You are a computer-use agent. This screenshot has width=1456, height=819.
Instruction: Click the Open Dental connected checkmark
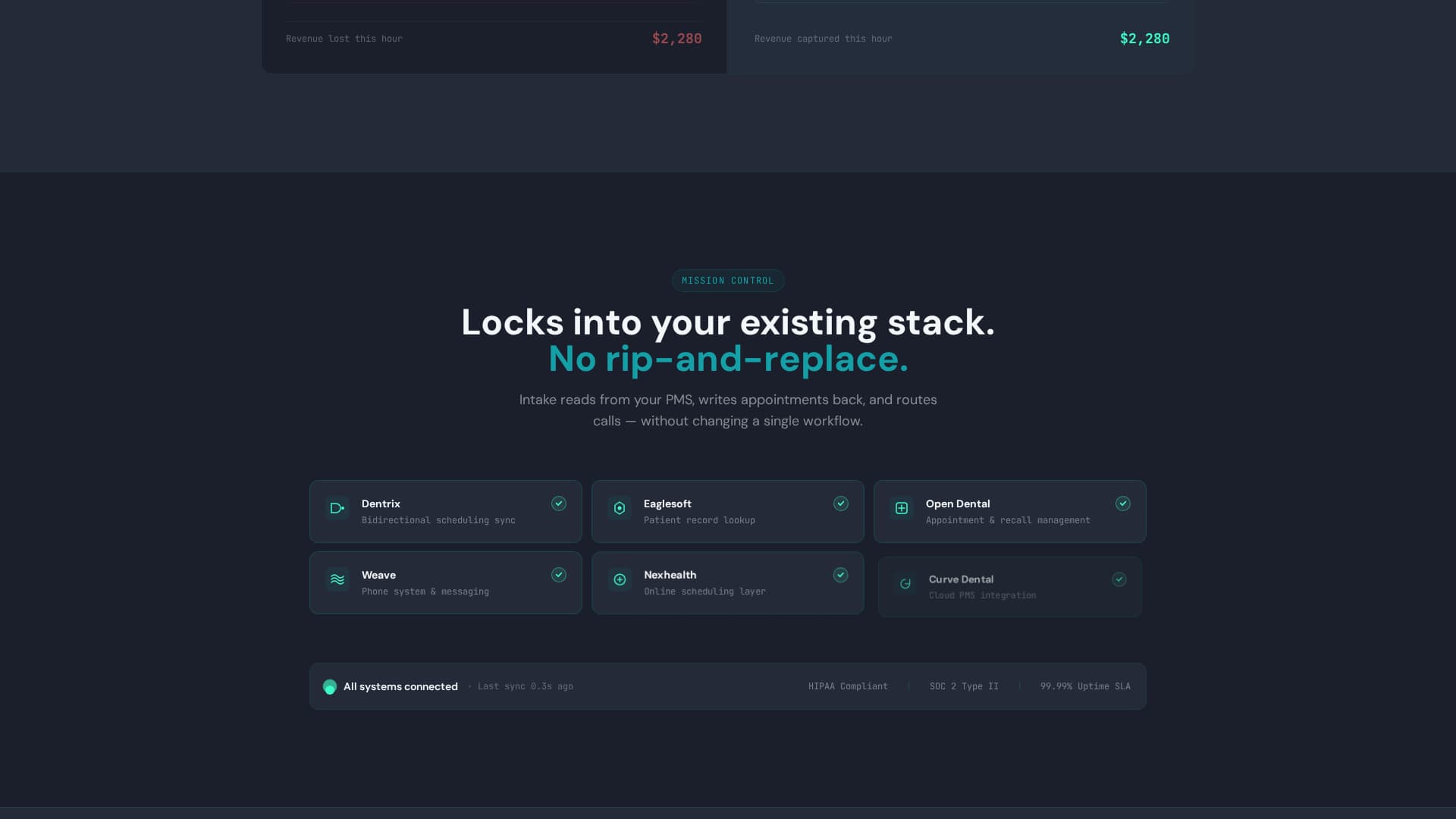pyautogui.click(x=1123, y=504)
